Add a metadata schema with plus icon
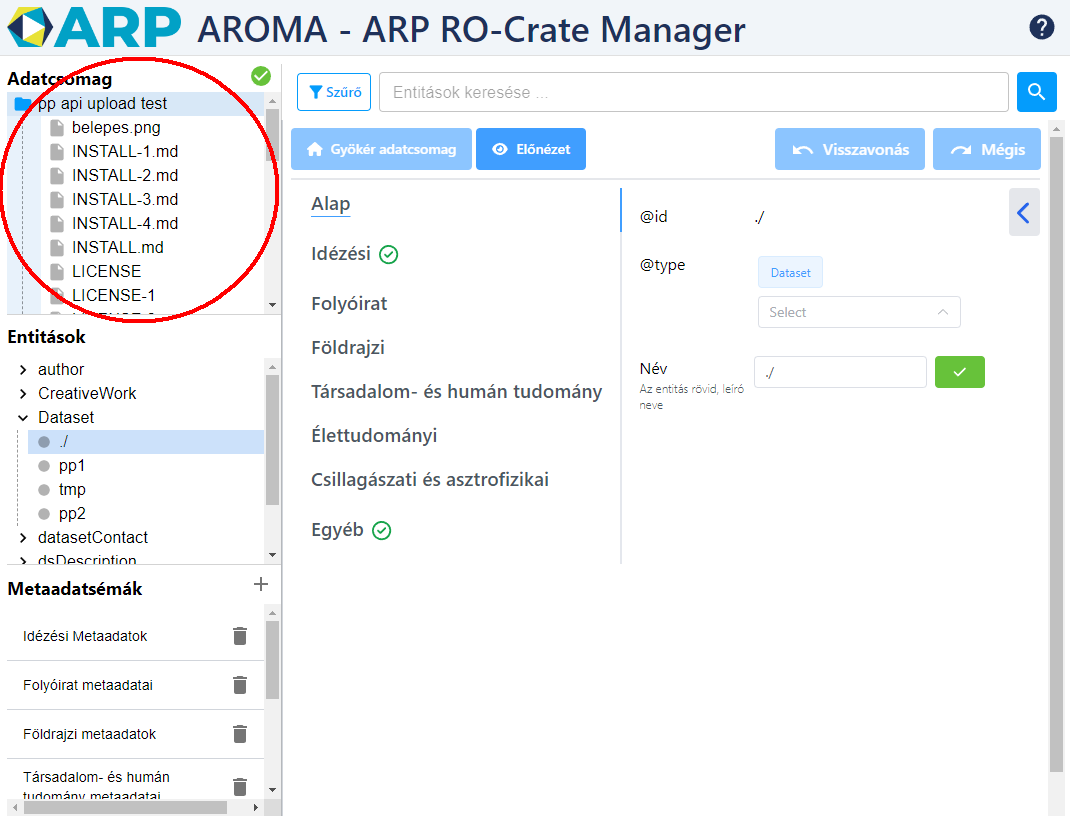The width and height of the screenshot is (1070, 818). click(261, 584)
